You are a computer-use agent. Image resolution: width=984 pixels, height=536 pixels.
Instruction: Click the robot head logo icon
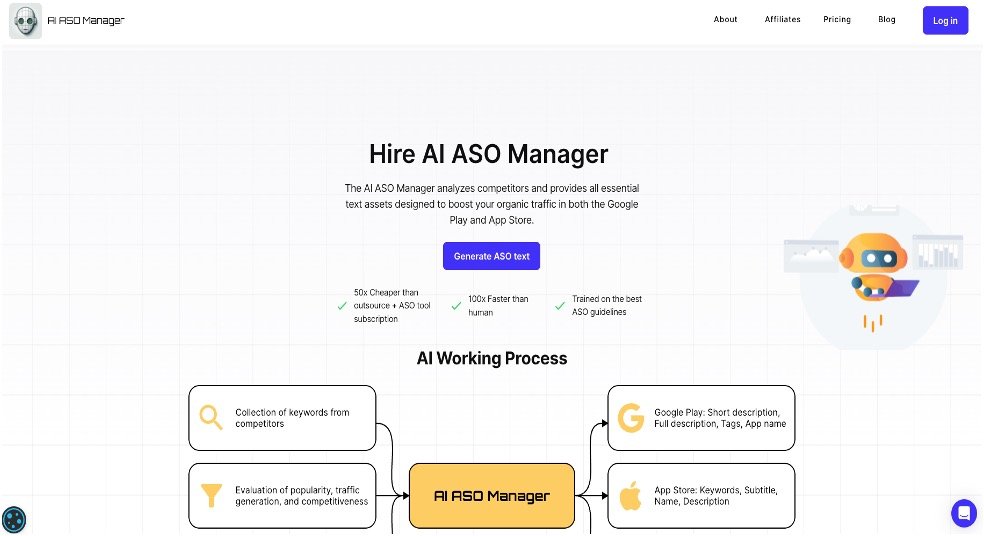(25, 21)
